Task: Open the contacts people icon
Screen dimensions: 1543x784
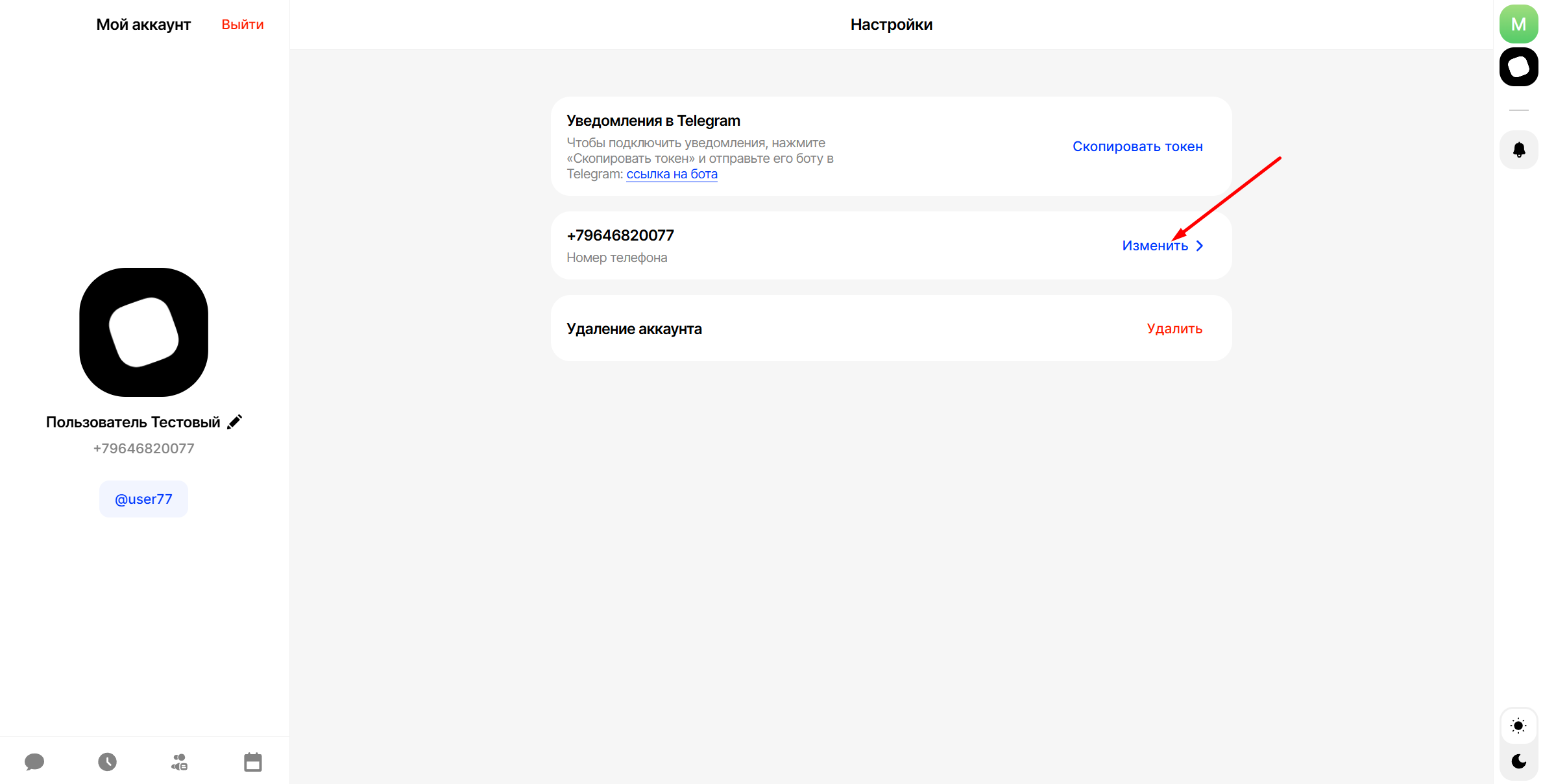Action: coord(180,761)
